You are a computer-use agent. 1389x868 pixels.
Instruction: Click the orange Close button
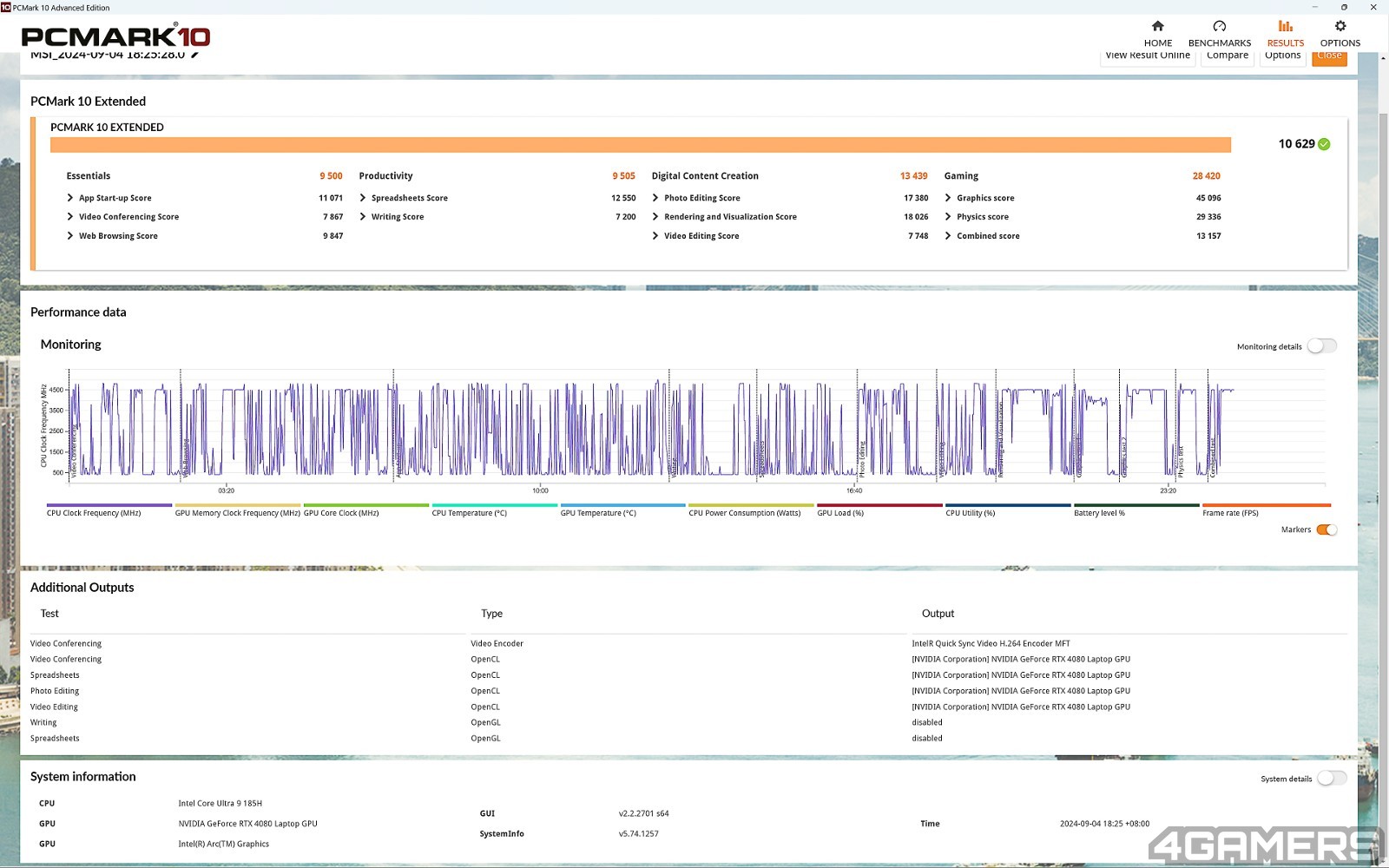pos(1329,56)
